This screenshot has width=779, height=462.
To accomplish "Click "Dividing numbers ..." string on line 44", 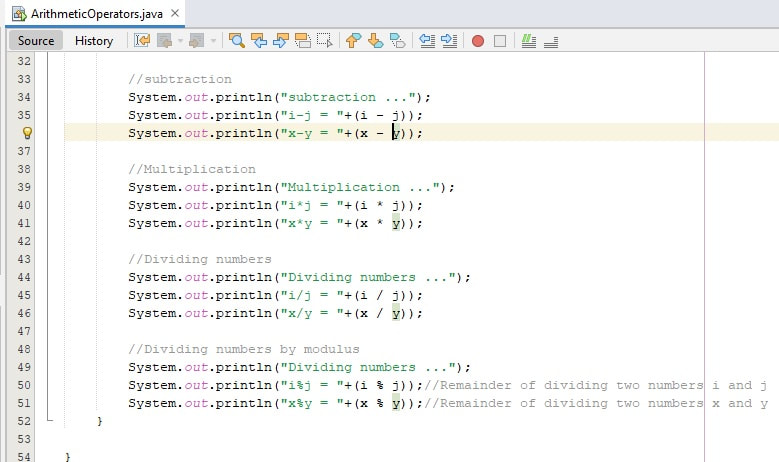I will coord(368,277).
